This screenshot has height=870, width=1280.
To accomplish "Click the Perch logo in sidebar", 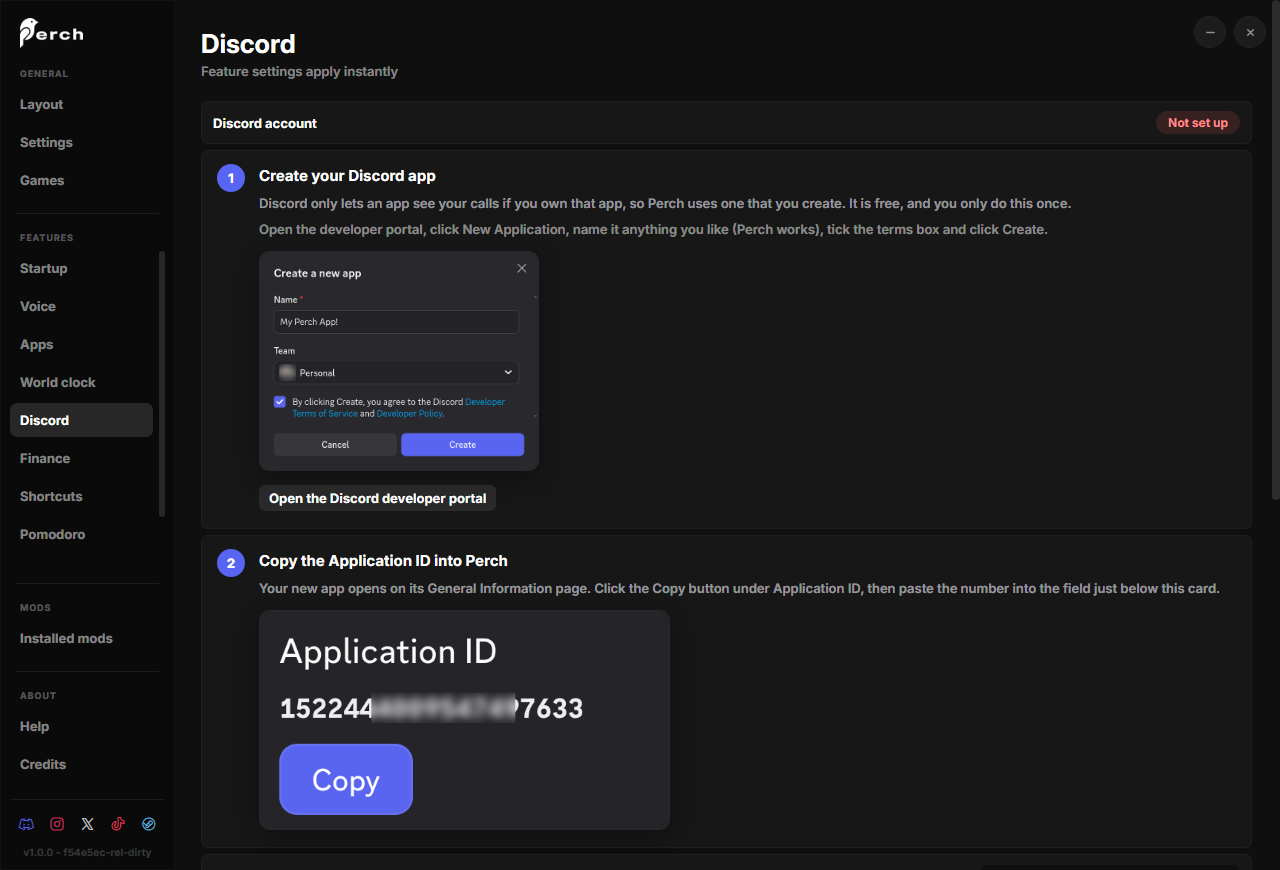I will 52,33.
